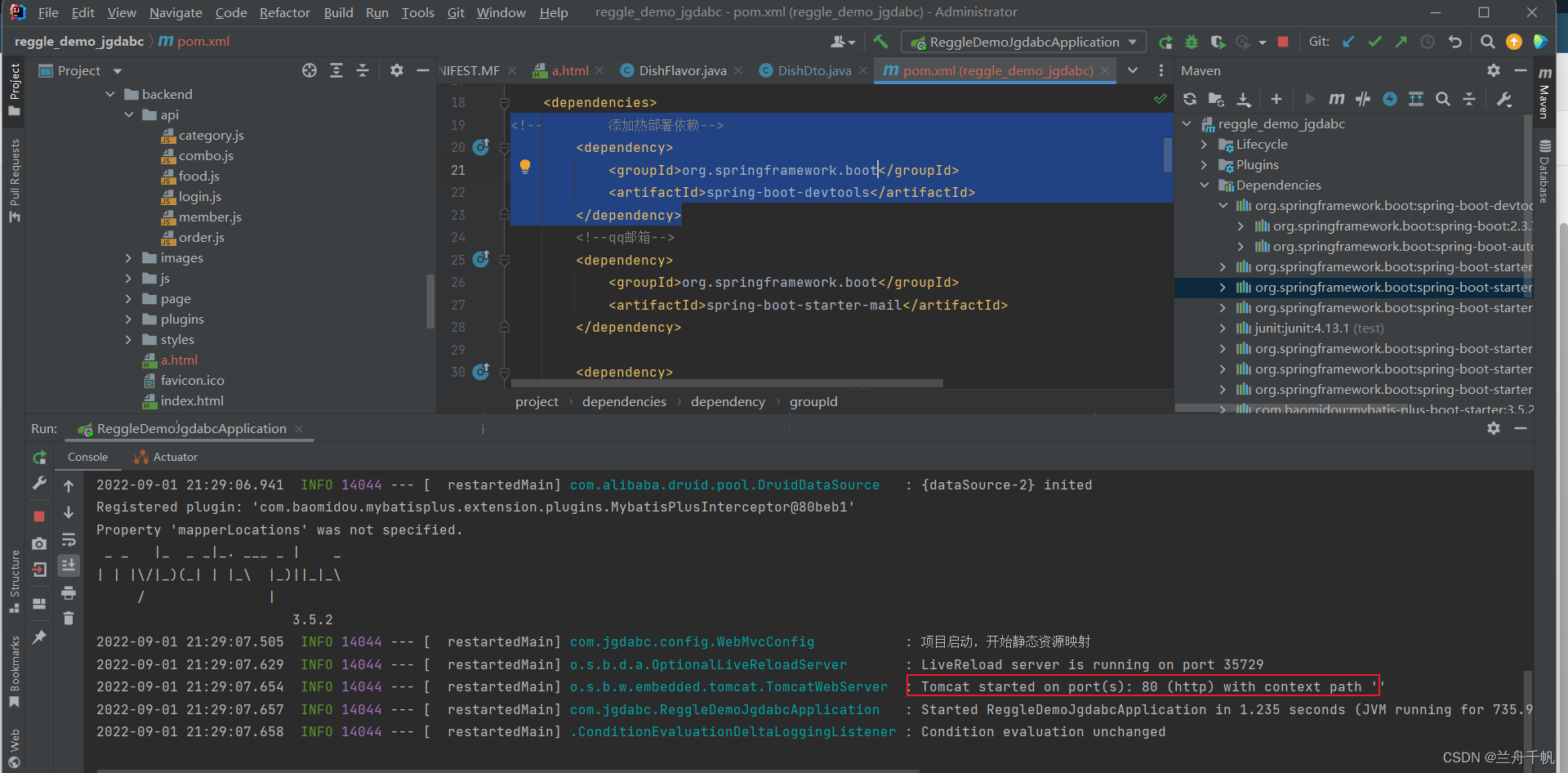Click the dependencies breadcrumb below the editor

pos(623,401)
